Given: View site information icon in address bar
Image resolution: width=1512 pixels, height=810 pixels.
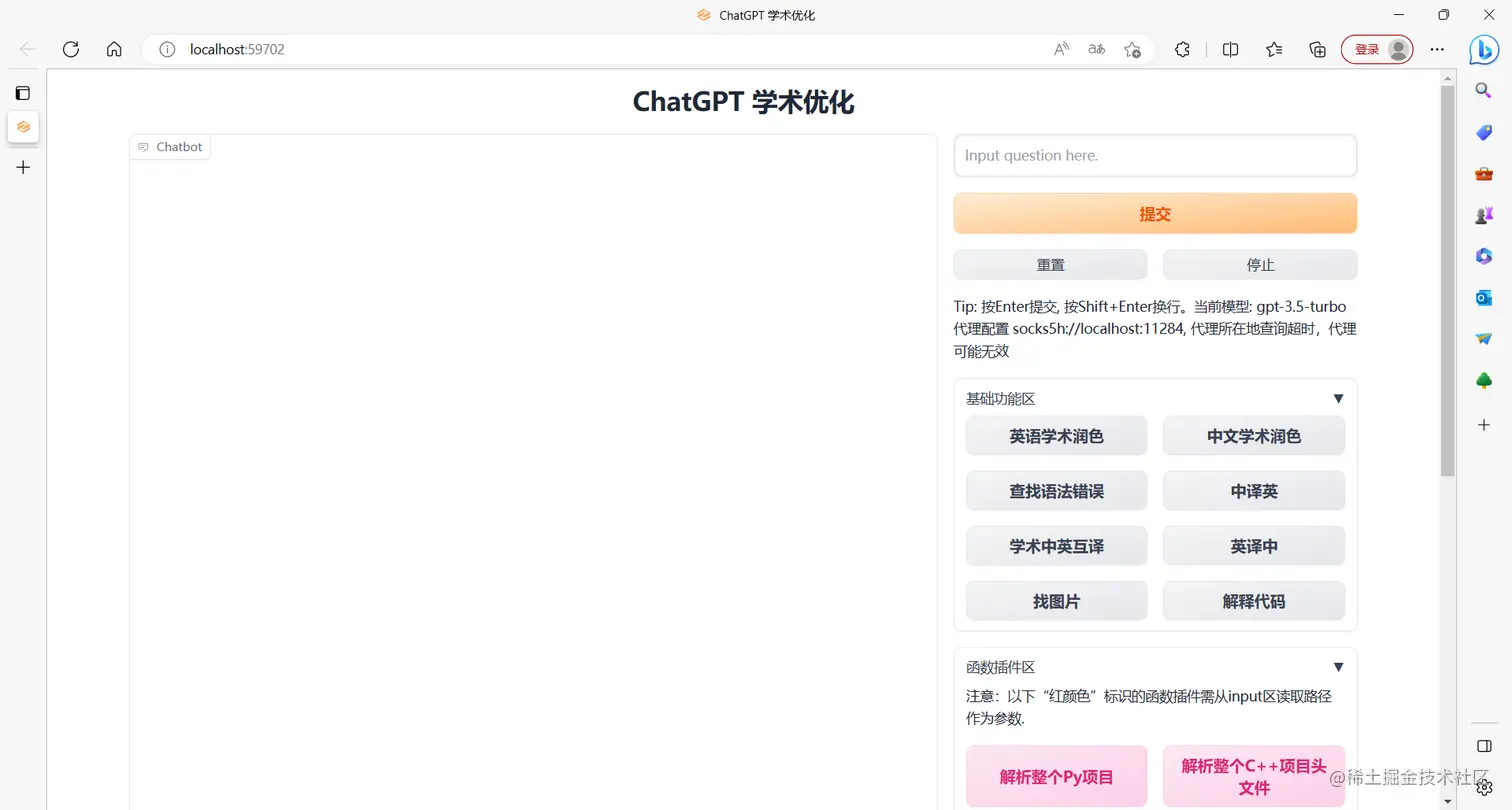Looking at the screenshot, I should click(167, 49).
